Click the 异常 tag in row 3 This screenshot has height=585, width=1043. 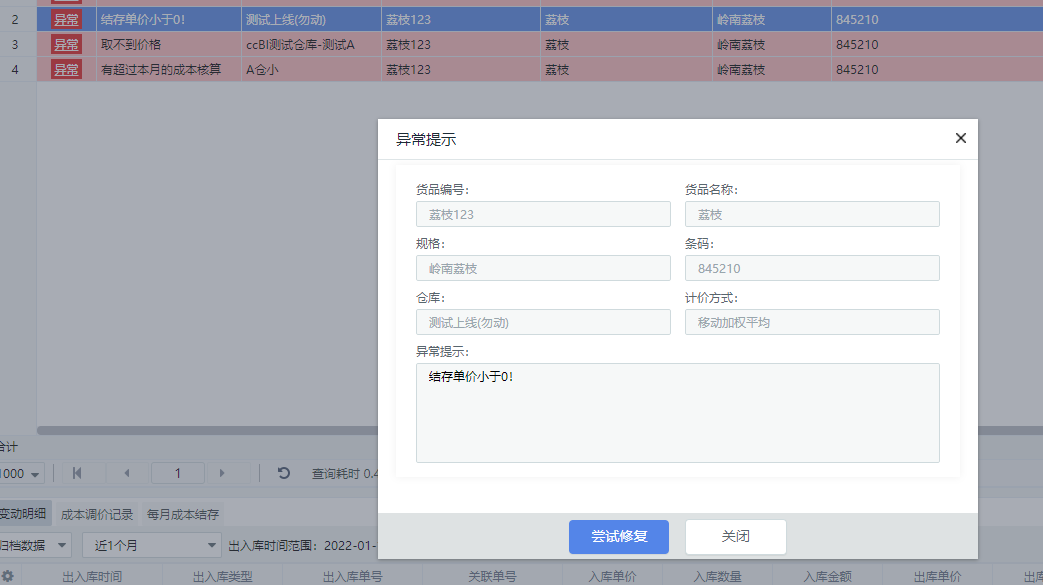tap(67, 45)
